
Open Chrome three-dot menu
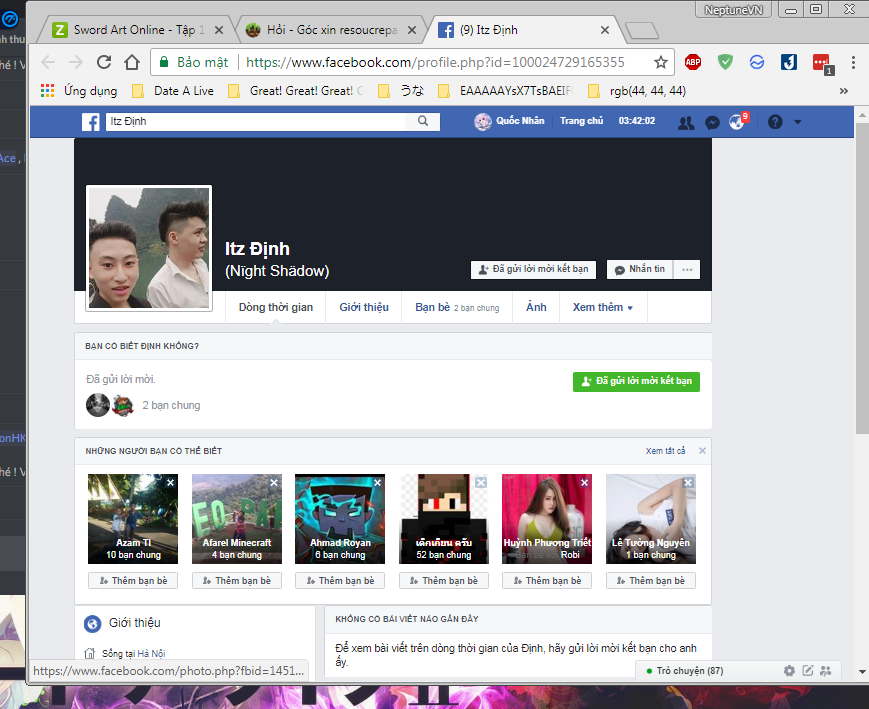853,62
